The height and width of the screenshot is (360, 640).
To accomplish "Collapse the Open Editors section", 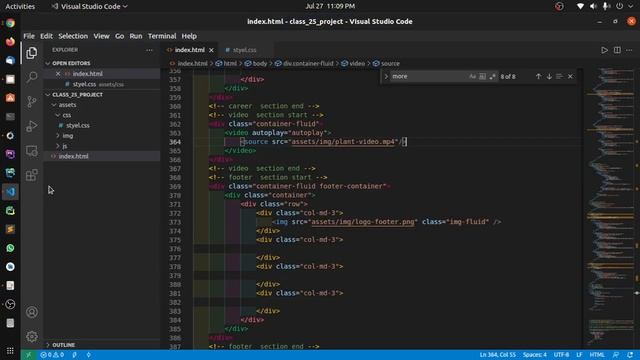I will (48, 63).
